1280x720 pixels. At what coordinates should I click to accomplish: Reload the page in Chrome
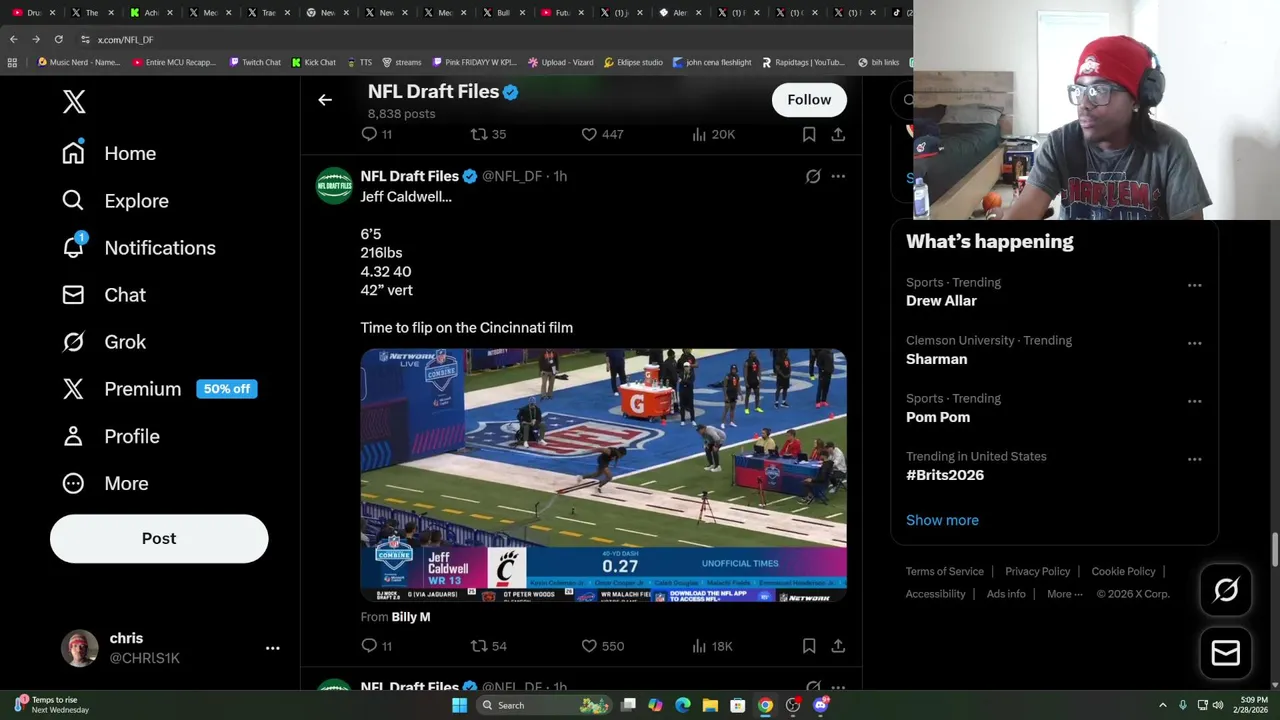(x=58, y=39)
